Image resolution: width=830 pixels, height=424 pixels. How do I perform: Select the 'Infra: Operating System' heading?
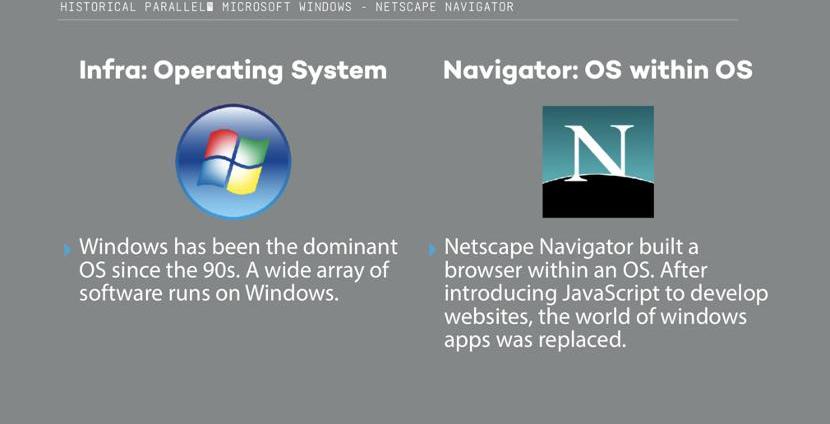click(233, 70)
